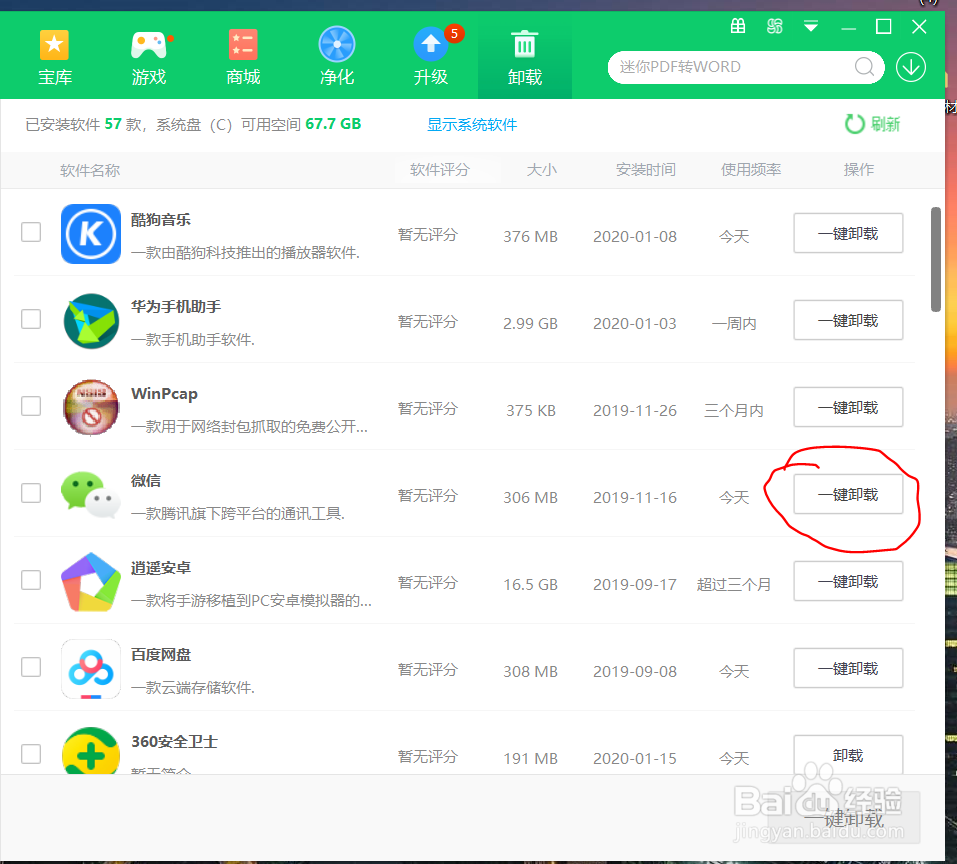Click 酷狗音乐 description text
This screenshot has height=864, width=957.
point(245,253)
